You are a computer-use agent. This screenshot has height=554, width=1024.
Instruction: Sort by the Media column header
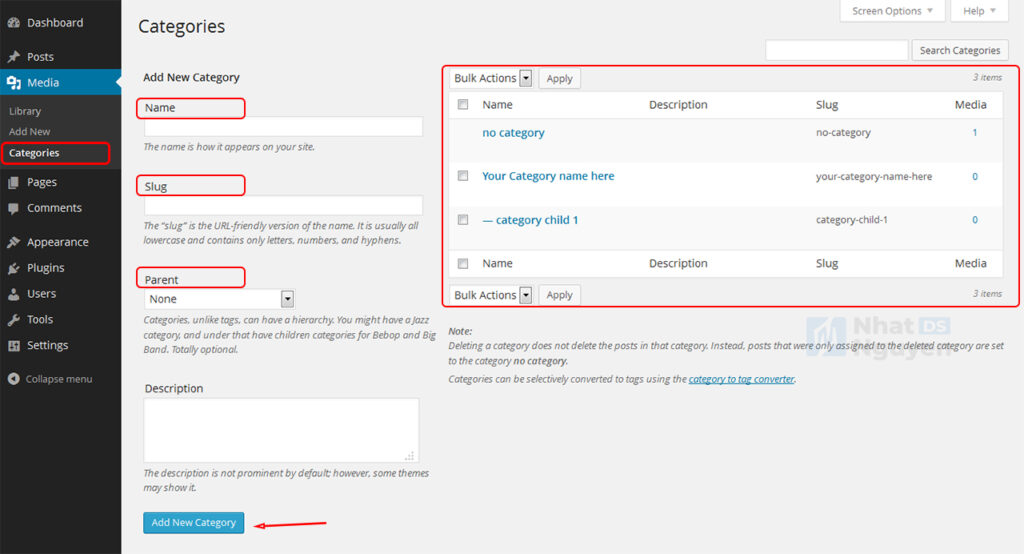click(970, 105)
